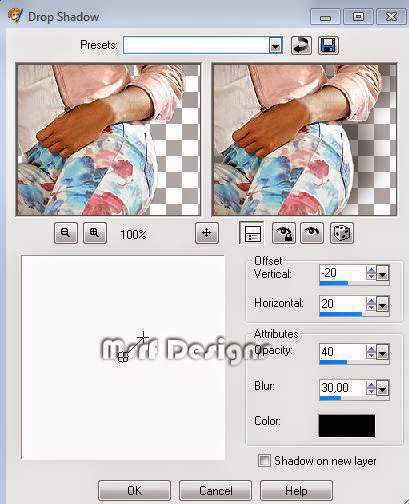Viewport: 409px width, 504px height.
Task: Click the Cancel button
Action: click(215, 491)
